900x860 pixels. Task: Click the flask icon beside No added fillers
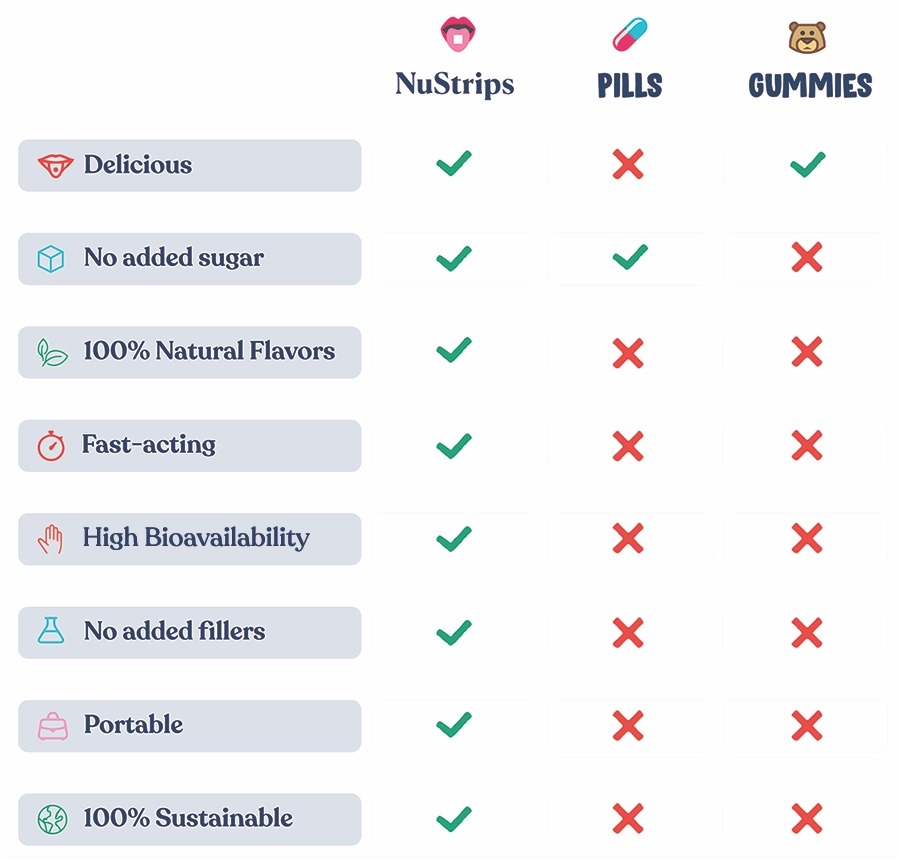[x=51, y=630]
